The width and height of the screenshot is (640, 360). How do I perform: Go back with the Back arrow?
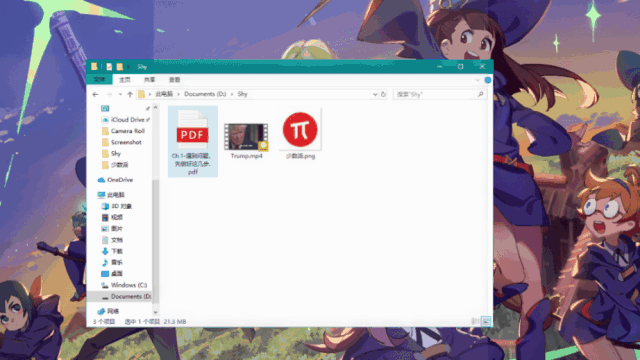[96, 94]
